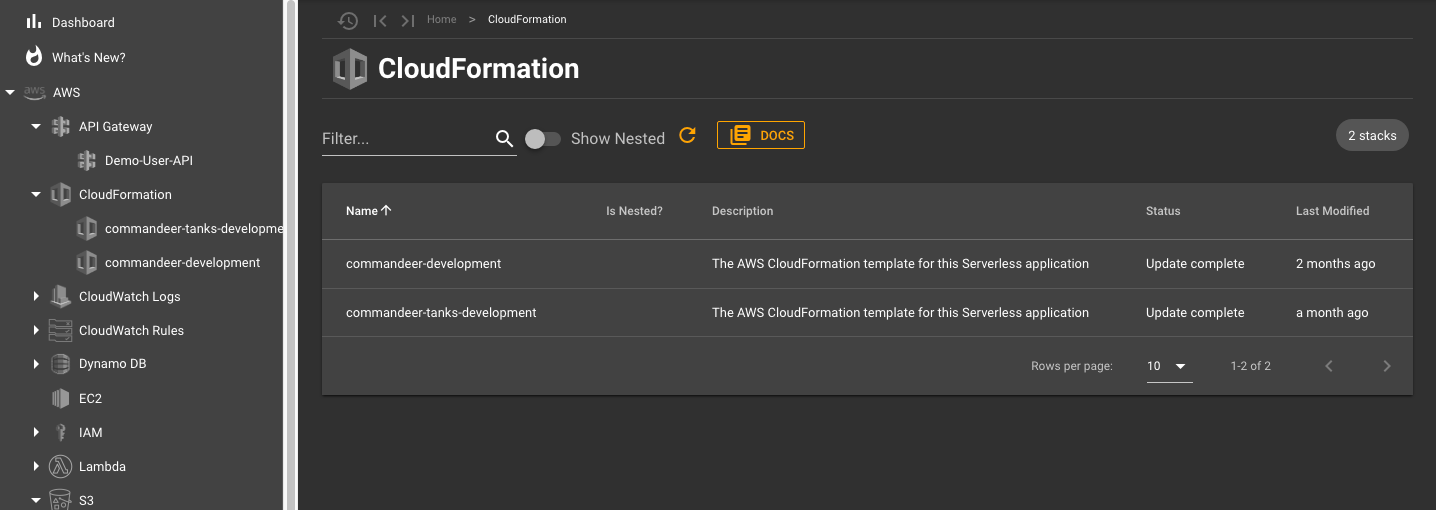Click the API Gateway service icon

[61, 126]
